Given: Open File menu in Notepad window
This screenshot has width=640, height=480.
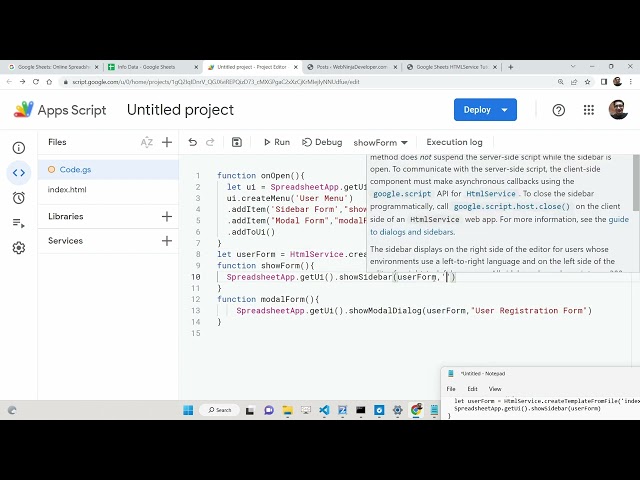Looking at the screenshot, I should click(x=451, y=389).
